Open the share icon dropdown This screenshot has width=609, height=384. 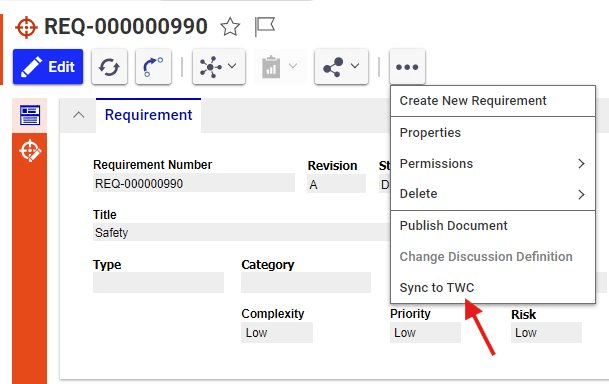point(341,67)
